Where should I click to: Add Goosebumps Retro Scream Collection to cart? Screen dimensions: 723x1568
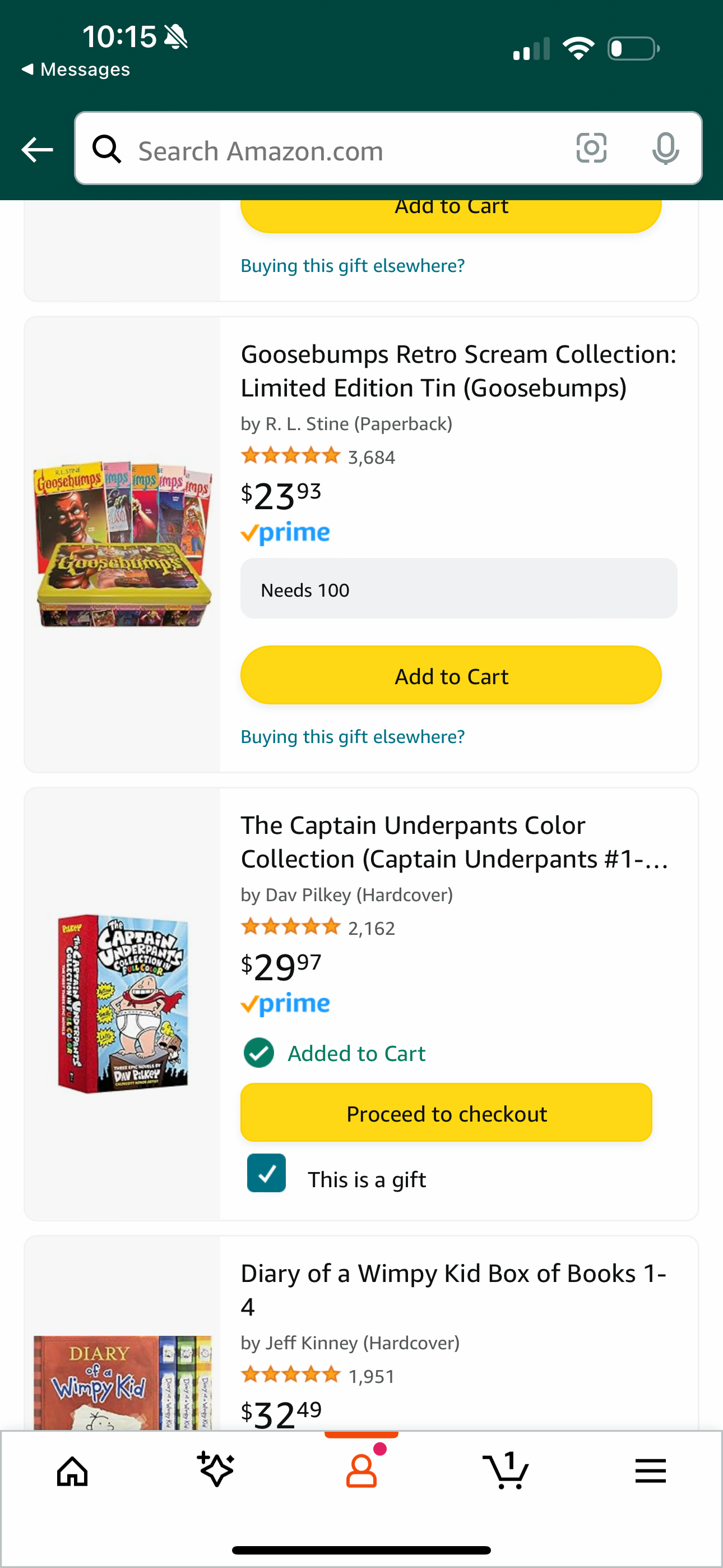pyautogui.click(x=451, y=675)
